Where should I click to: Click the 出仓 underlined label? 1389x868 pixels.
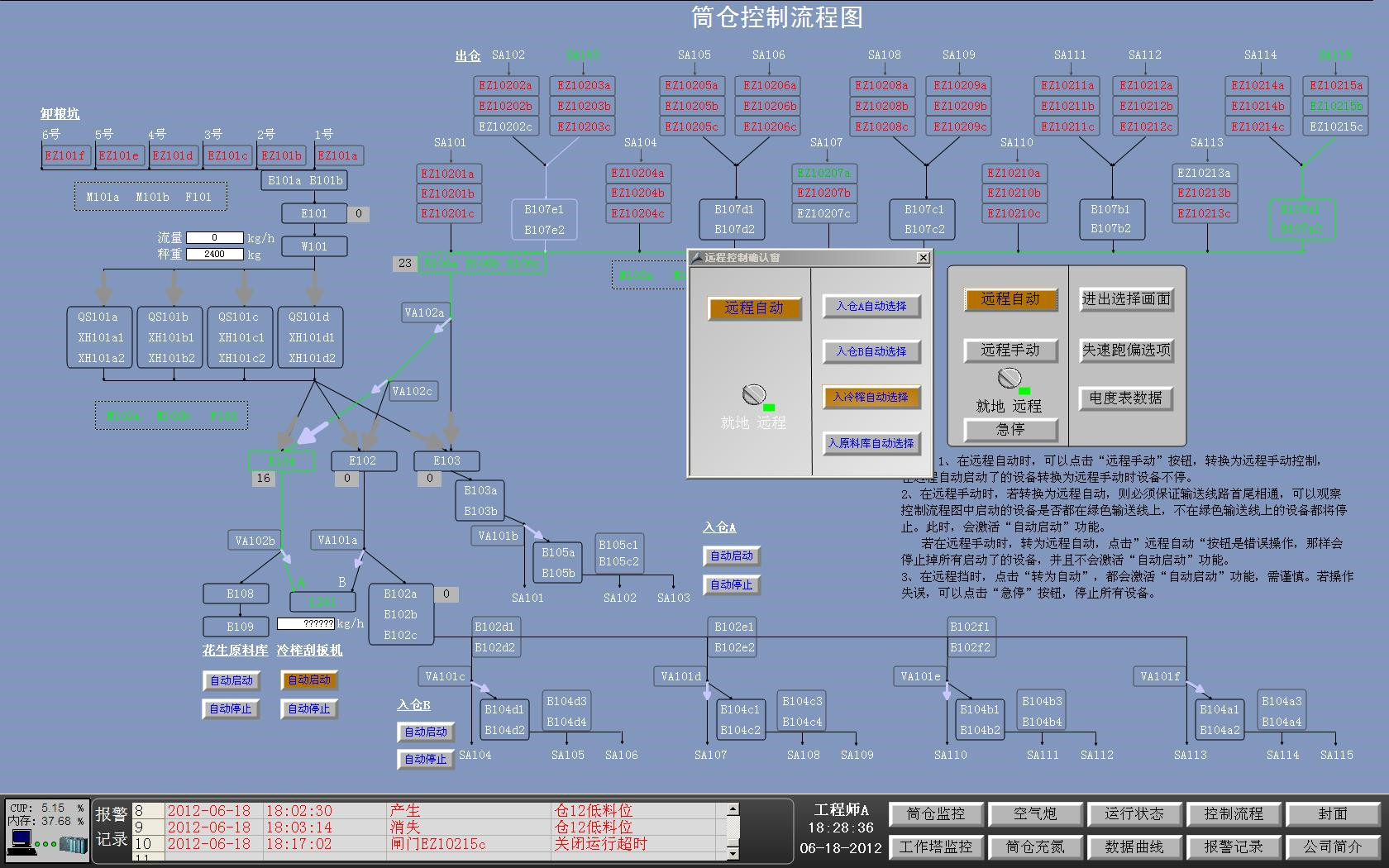(468, 55)
